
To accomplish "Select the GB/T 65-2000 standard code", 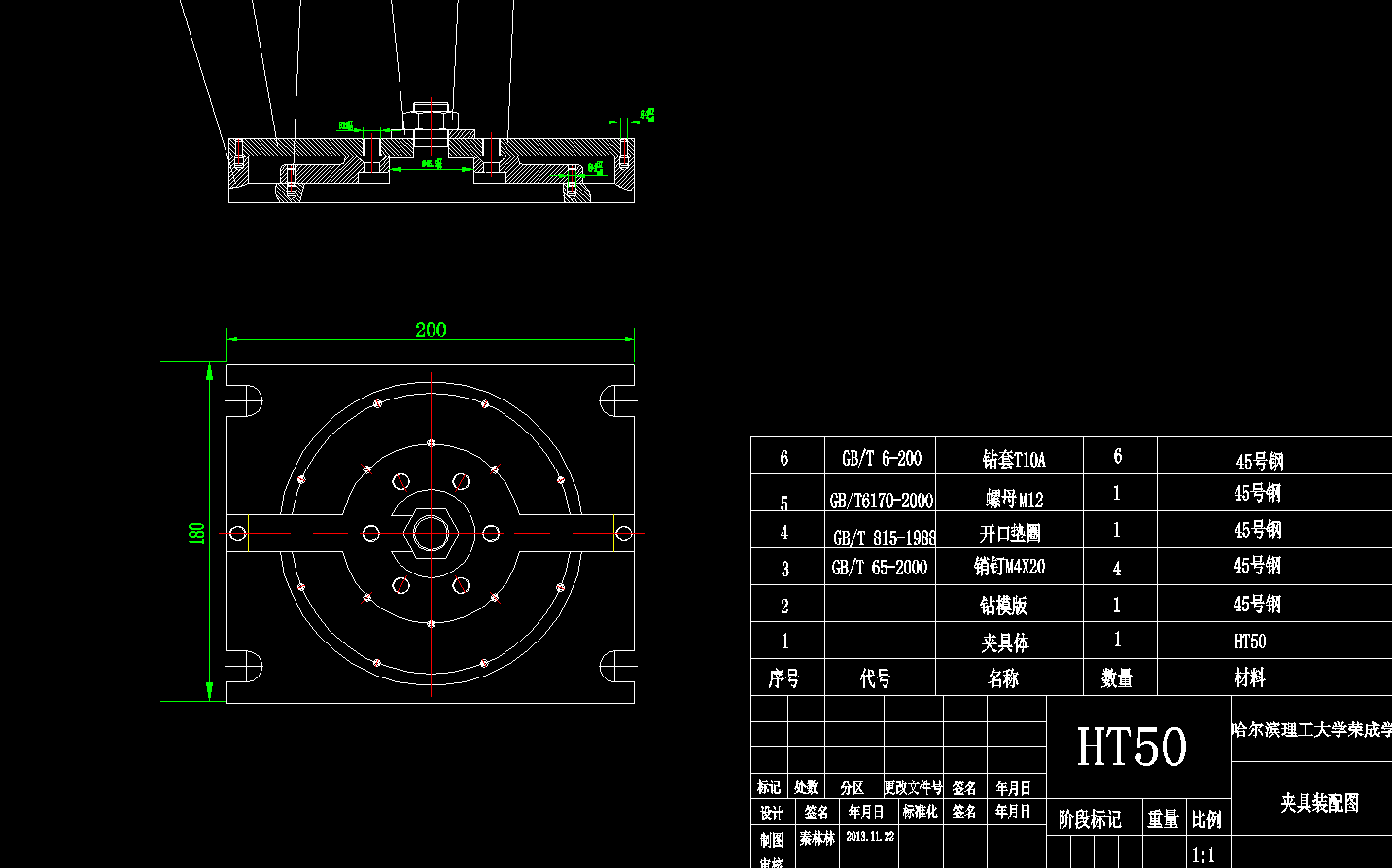I will (x=880, y=568).
